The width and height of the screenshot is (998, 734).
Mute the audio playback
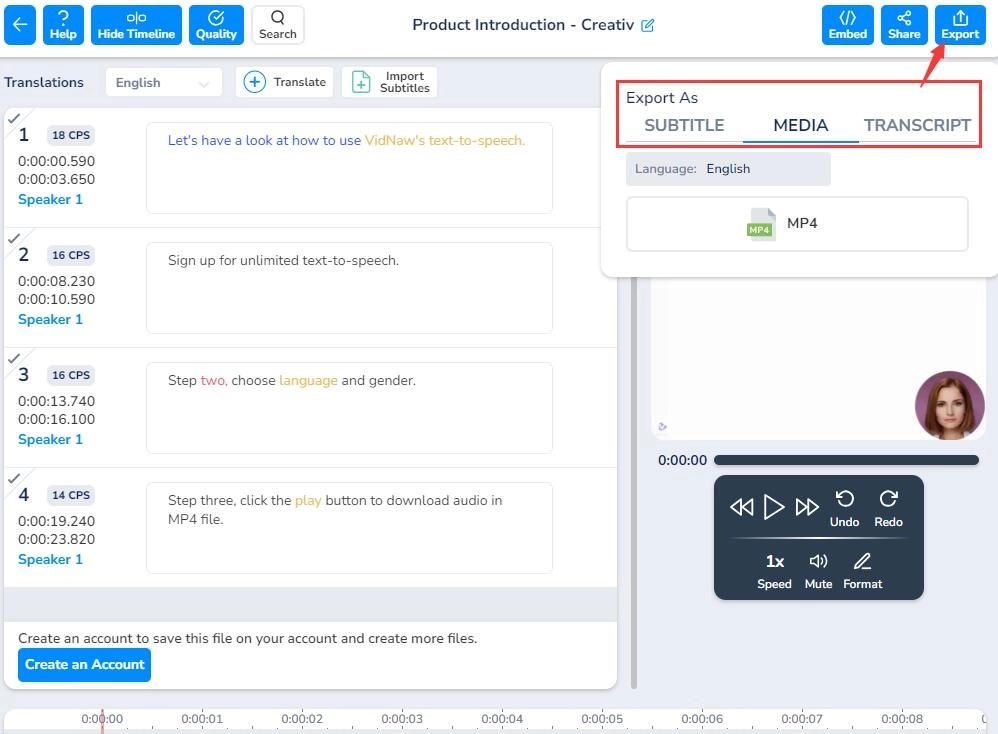click(x=818, y=571)
